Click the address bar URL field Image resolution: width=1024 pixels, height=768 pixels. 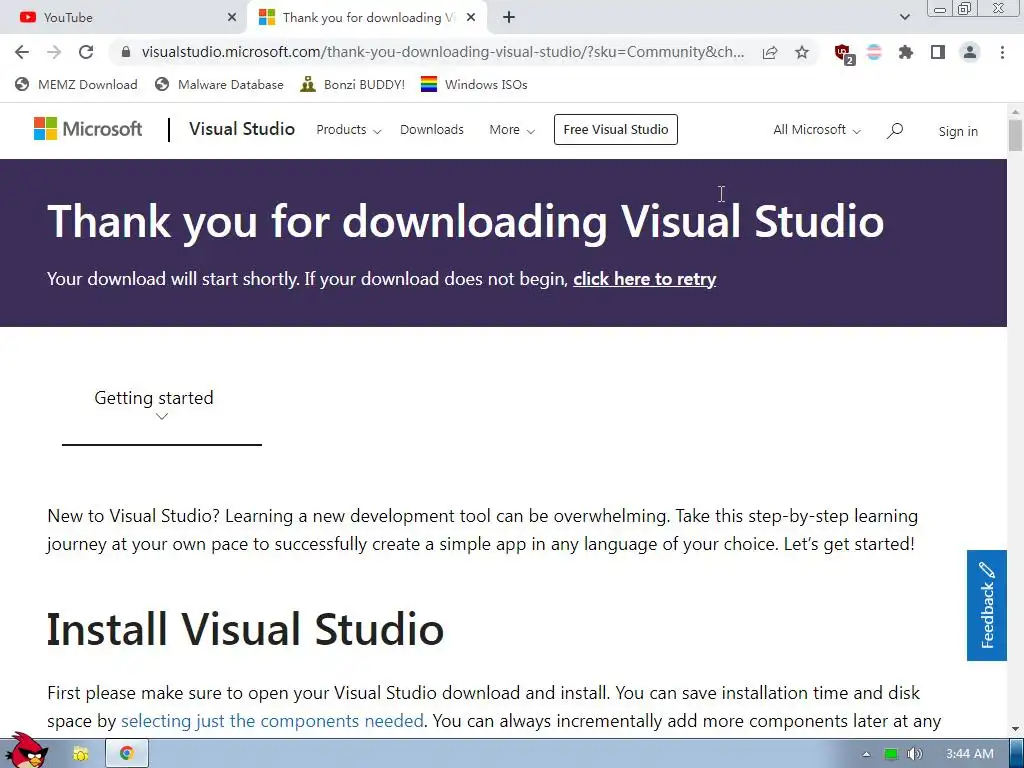tap(443, 52)
